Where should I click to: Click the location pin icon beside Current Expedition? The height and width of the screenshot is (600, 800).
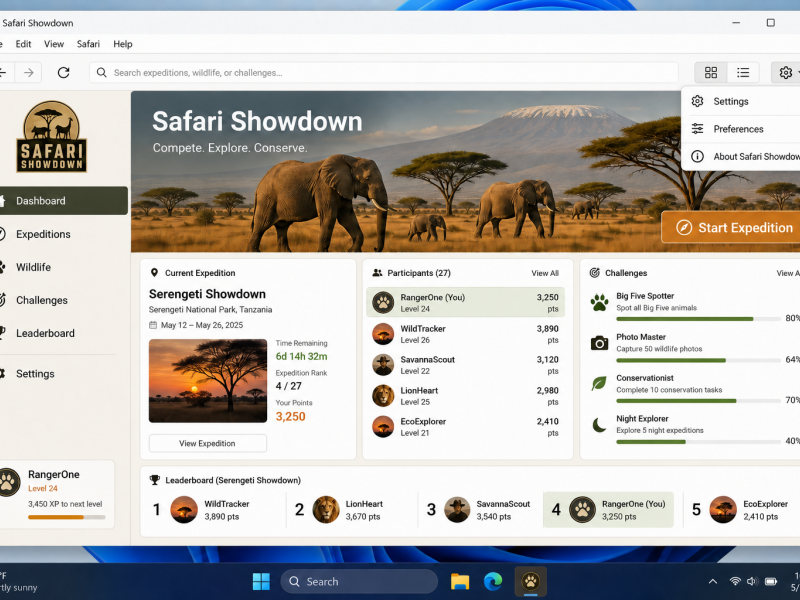click(154, 273)
